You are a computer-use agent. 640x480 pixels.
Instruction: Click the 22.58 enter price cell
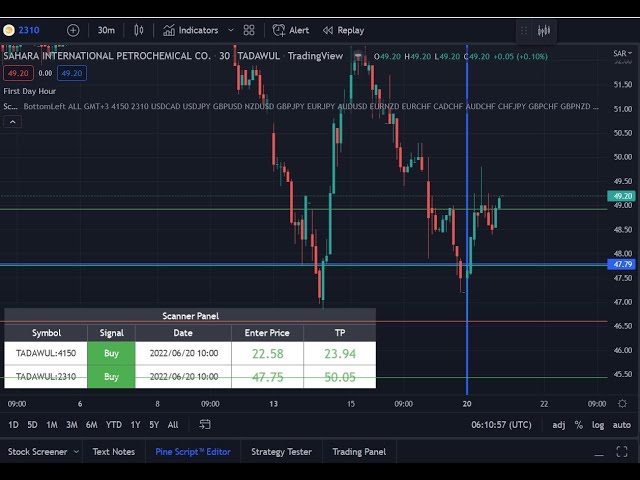(267, 353)
